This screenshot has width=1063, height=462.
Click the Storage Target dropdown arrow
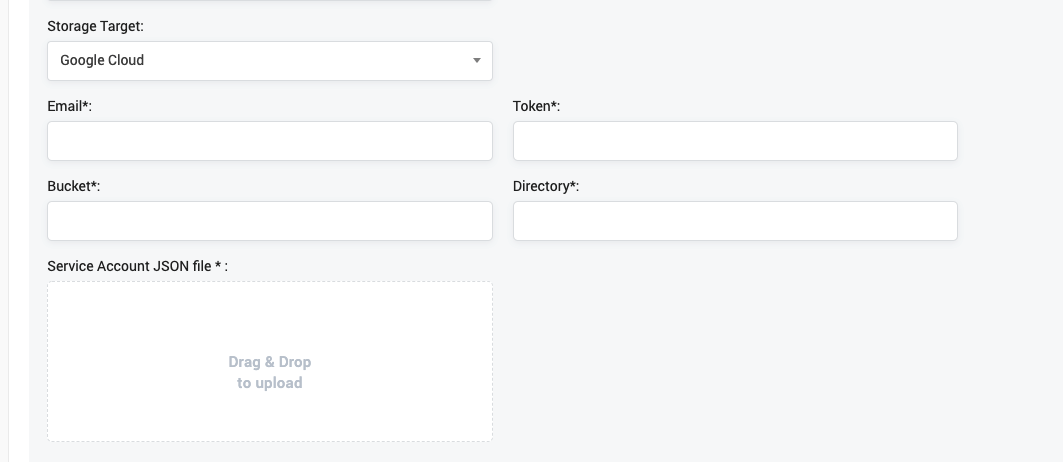(477, 61)
